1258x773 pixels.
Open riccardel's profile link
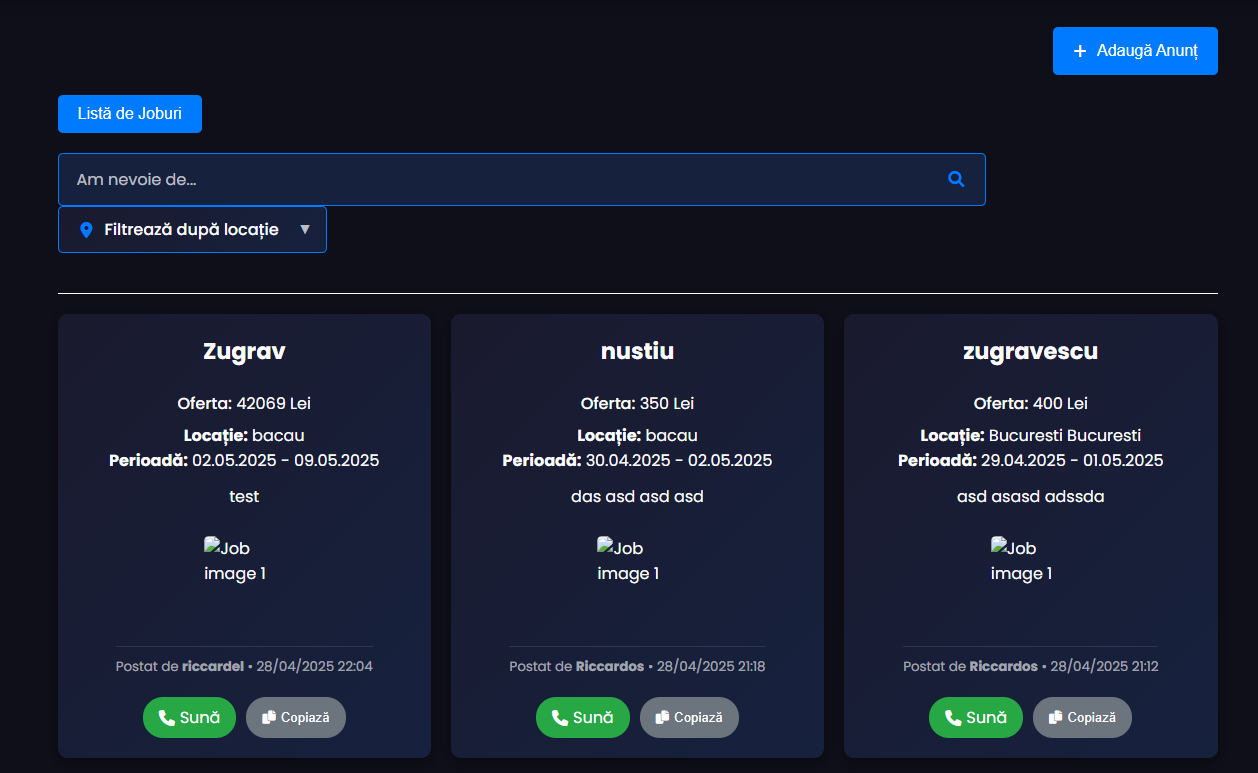212,666
